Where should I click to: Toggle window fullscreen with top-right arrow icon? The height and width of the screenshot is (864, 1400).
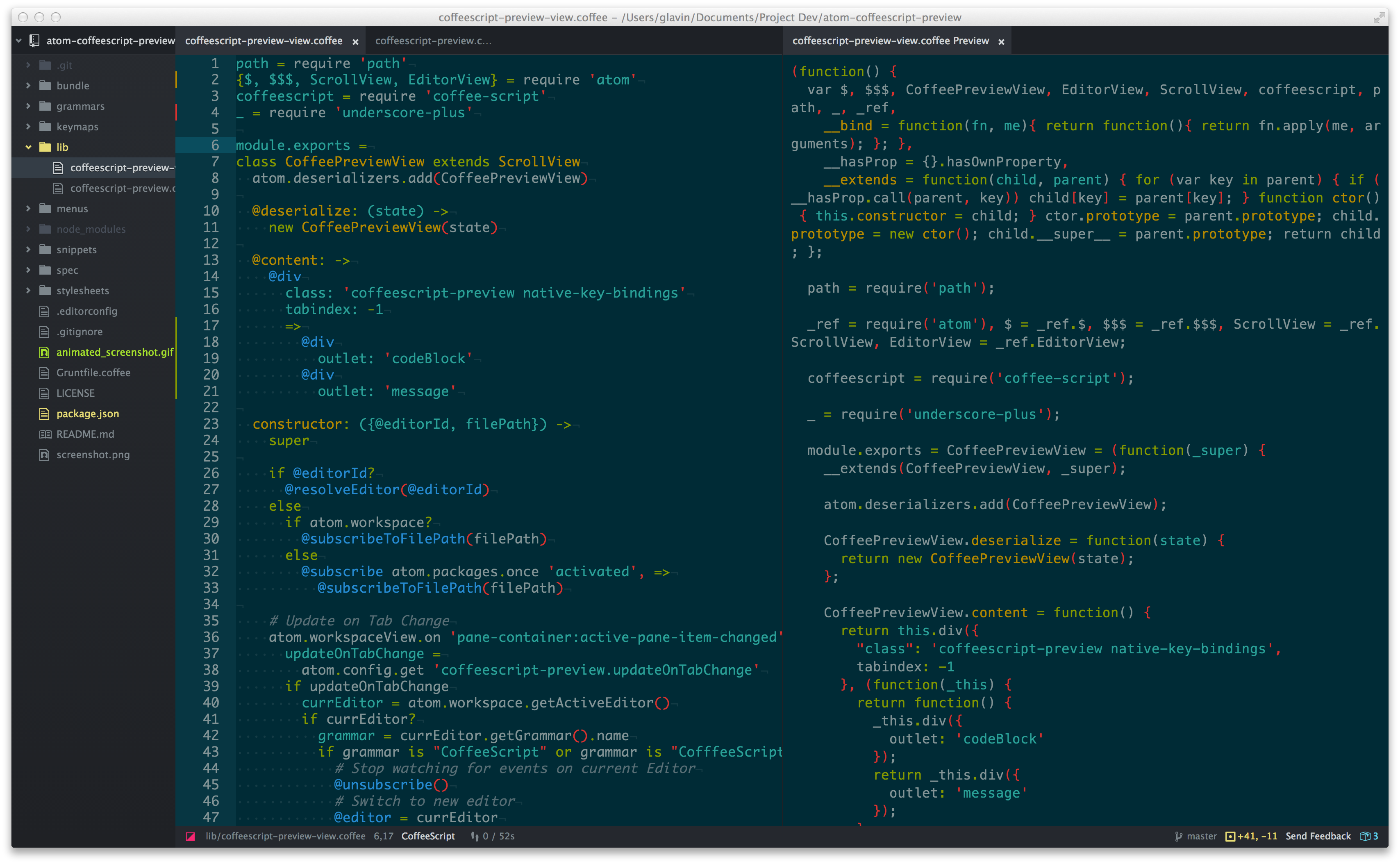coord(1379,18)
